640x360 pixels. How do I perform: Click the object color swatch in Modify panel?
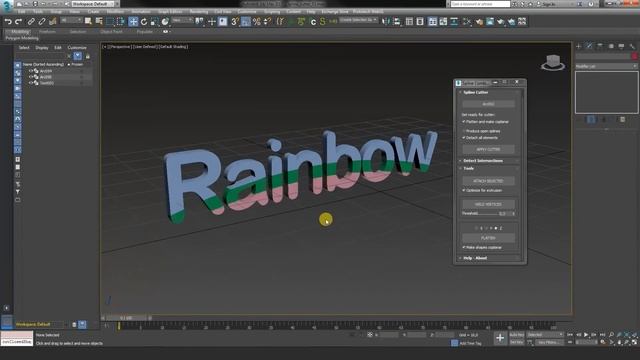635,56
